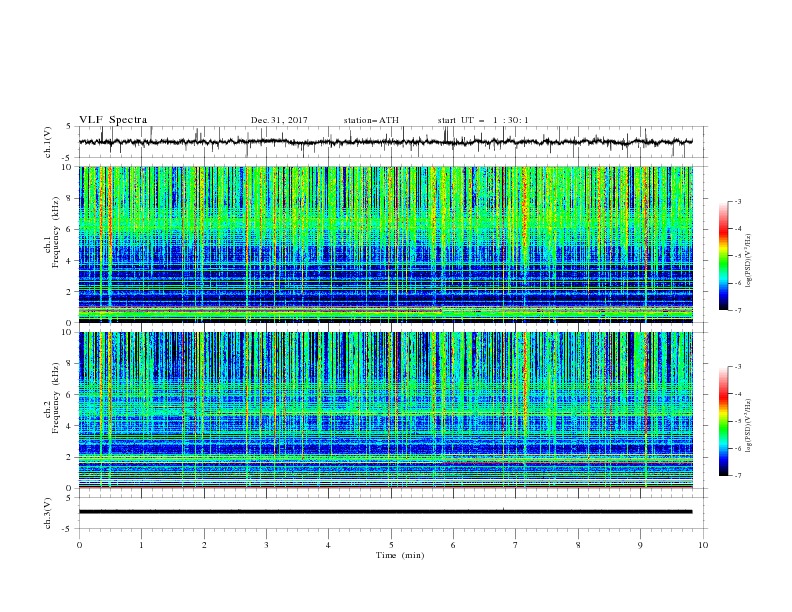Click the 'ch.1(V)' axis label
Viewport: 792px width, 612px height.
[48, 142]
